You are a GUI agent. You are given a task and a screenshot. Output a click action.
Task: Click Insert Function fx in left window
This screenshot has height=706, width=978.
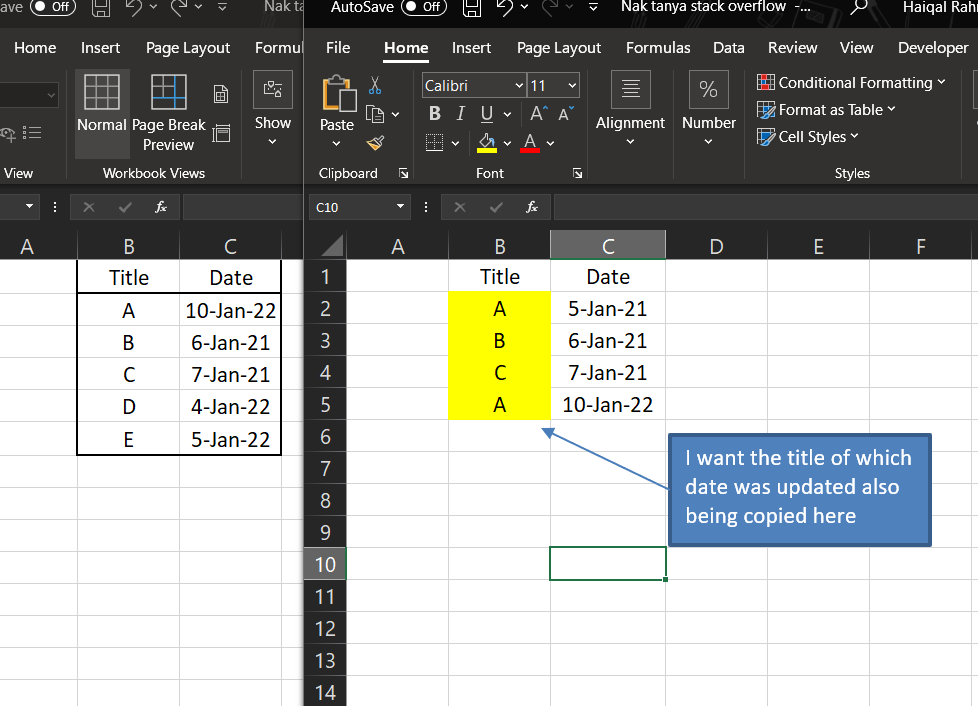[160, 207]
